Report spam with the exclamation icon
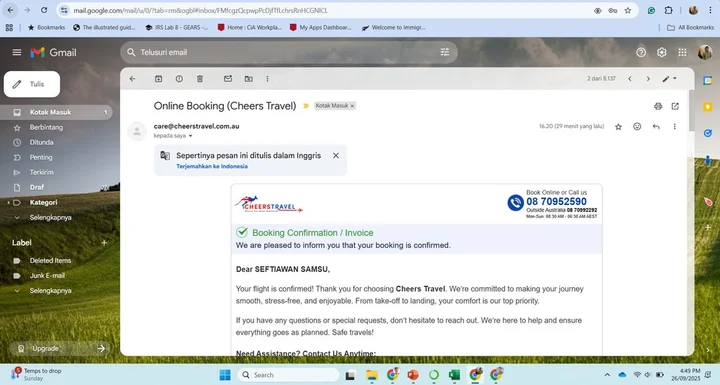The width and height of the screenshot is (720, 385). [179, 79]
